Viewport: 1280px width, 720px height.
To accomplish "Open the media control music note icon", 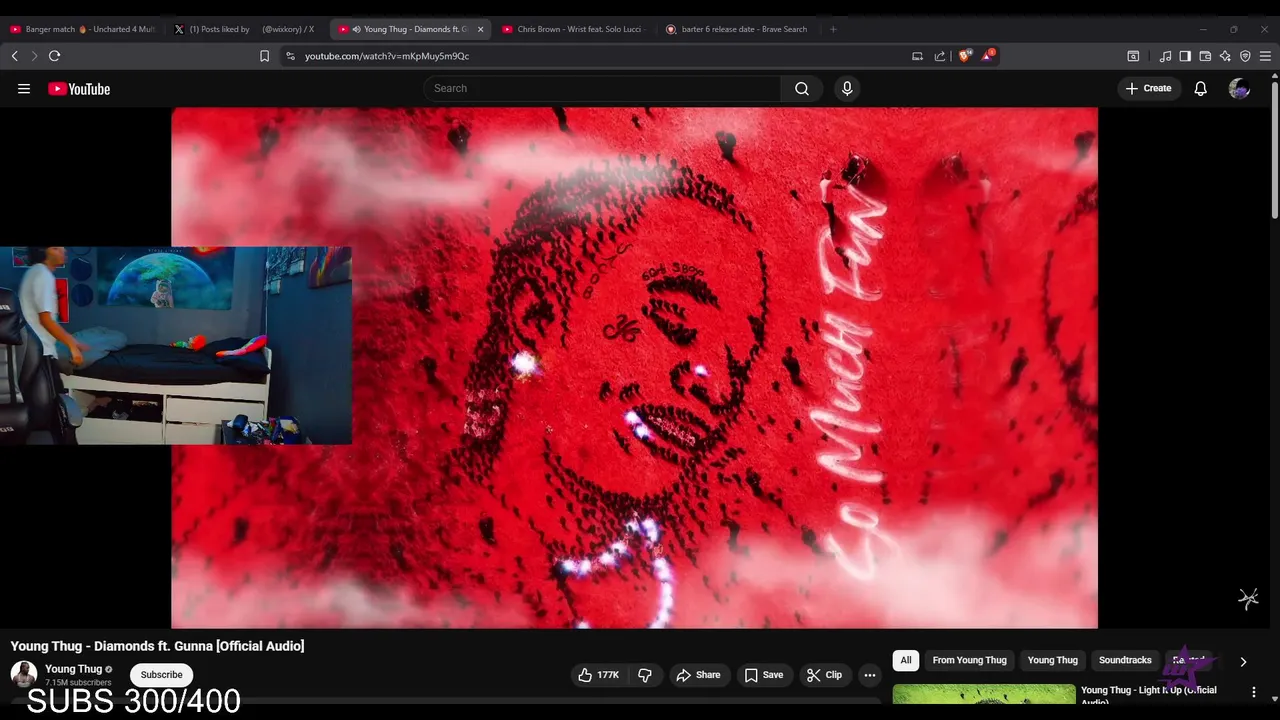I will pos(1165,56).
